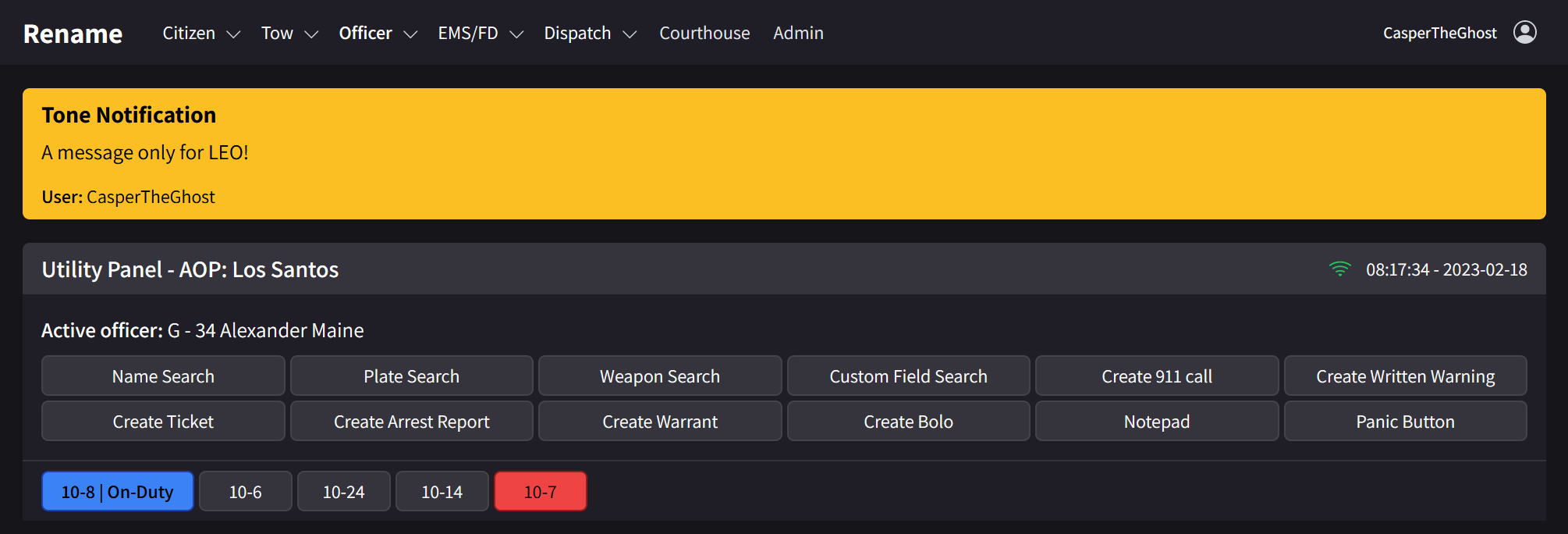Select the 10-24 status button
1568x534 pixels.
click(343, 492)
